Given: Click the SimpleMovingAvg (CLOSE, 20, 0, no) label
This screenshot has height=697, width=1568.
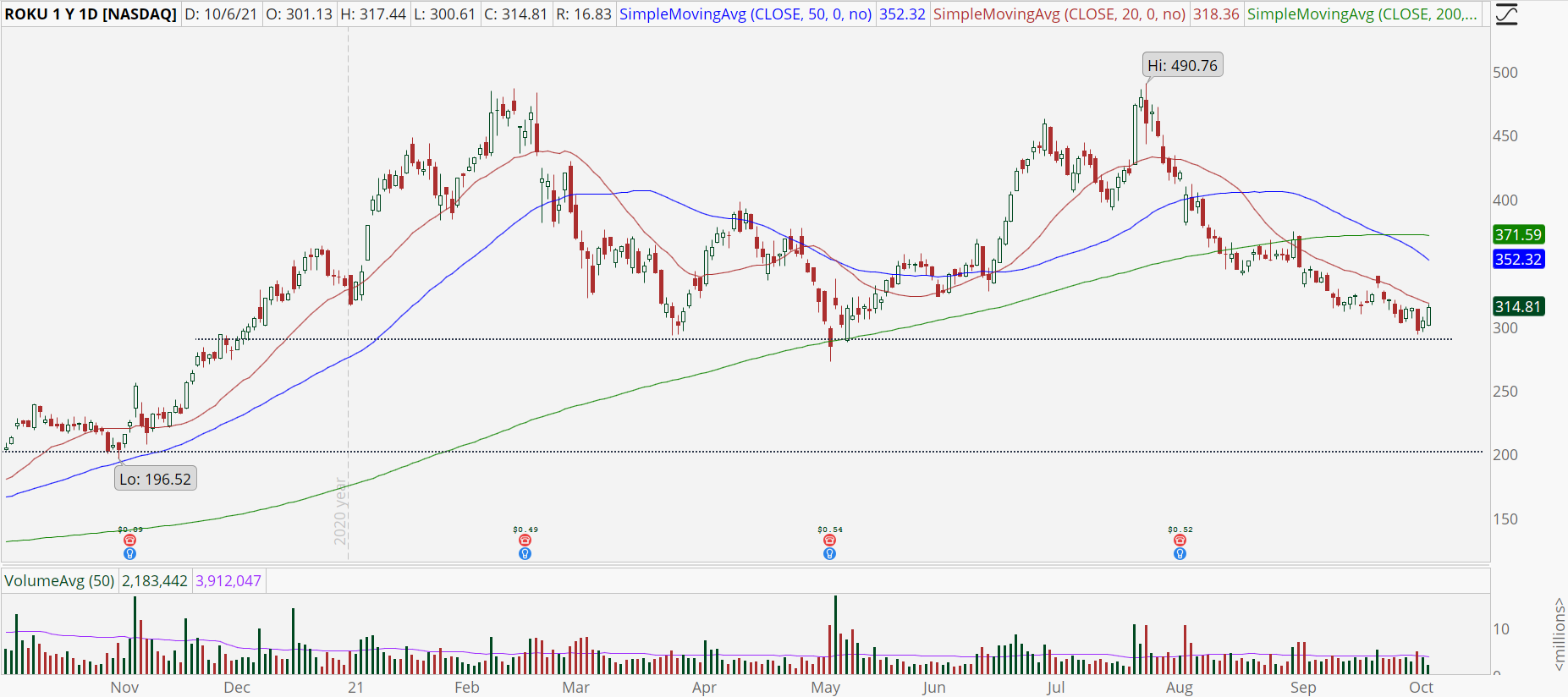Looking at the screenshot, I should coord(1059,14).
